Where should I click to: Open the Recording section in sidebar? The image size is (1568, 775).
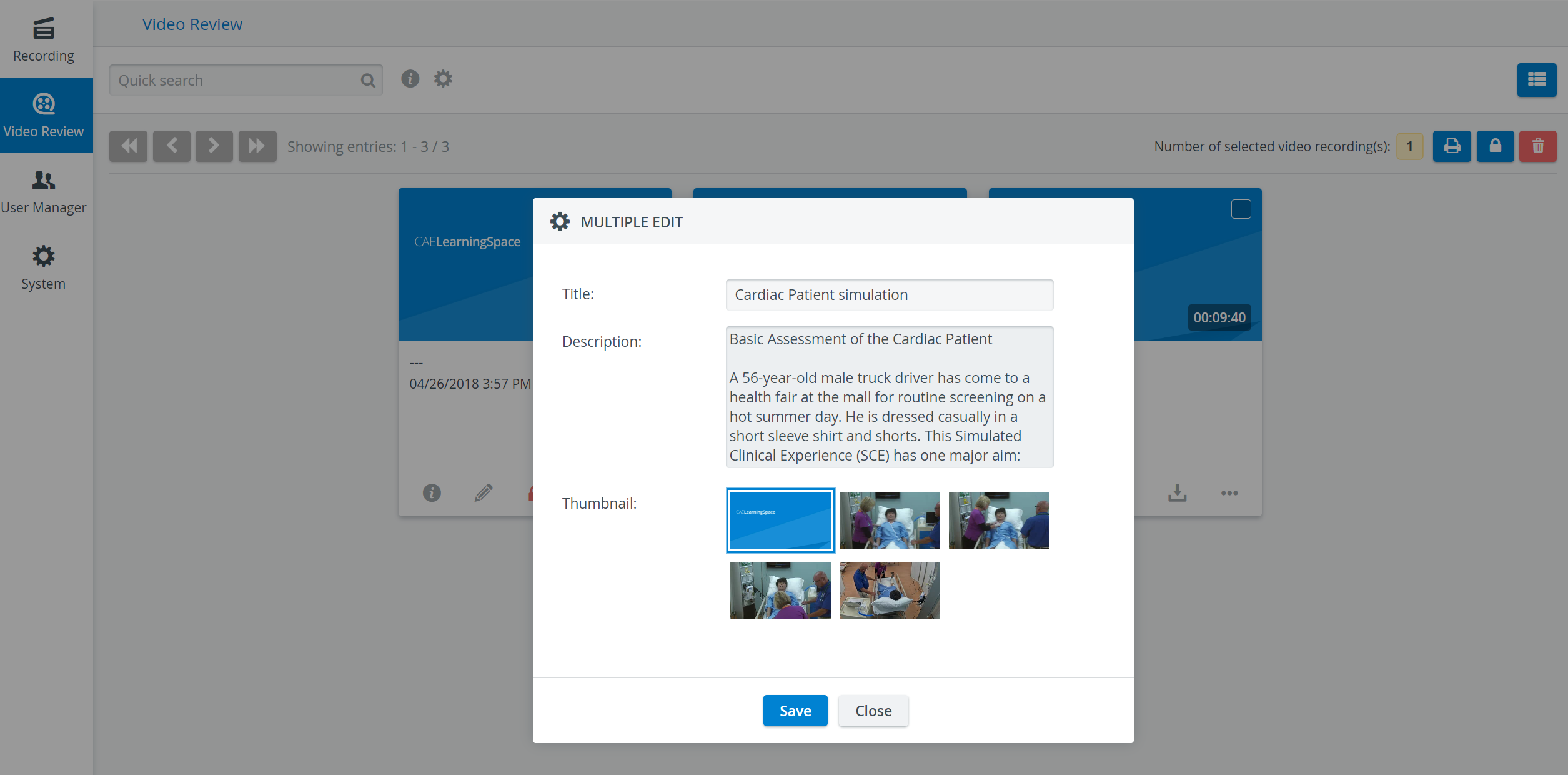(x=44, y=39)
